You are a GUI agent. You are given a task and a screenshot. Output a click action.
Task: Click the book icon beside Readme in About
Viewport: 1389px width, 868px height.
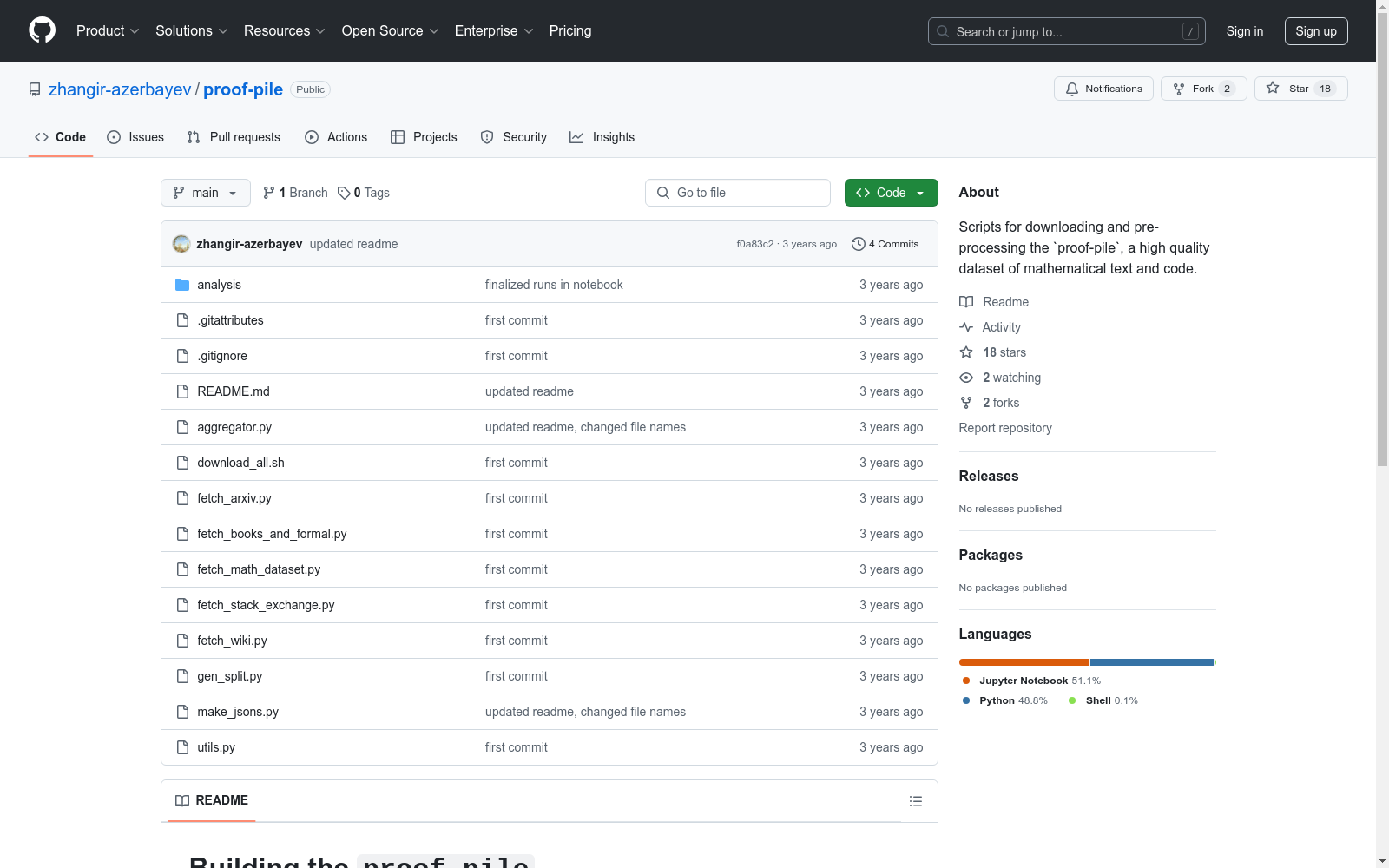(966, 302)
